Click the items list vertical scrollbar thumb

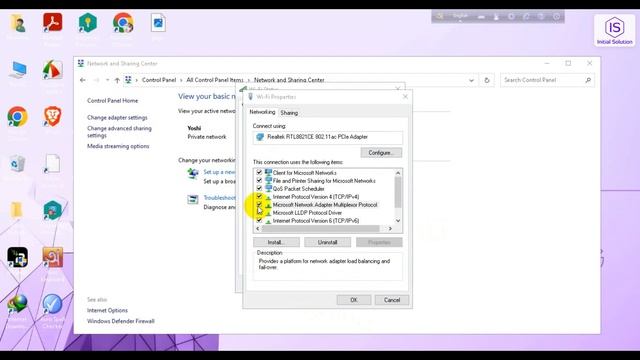398,192
